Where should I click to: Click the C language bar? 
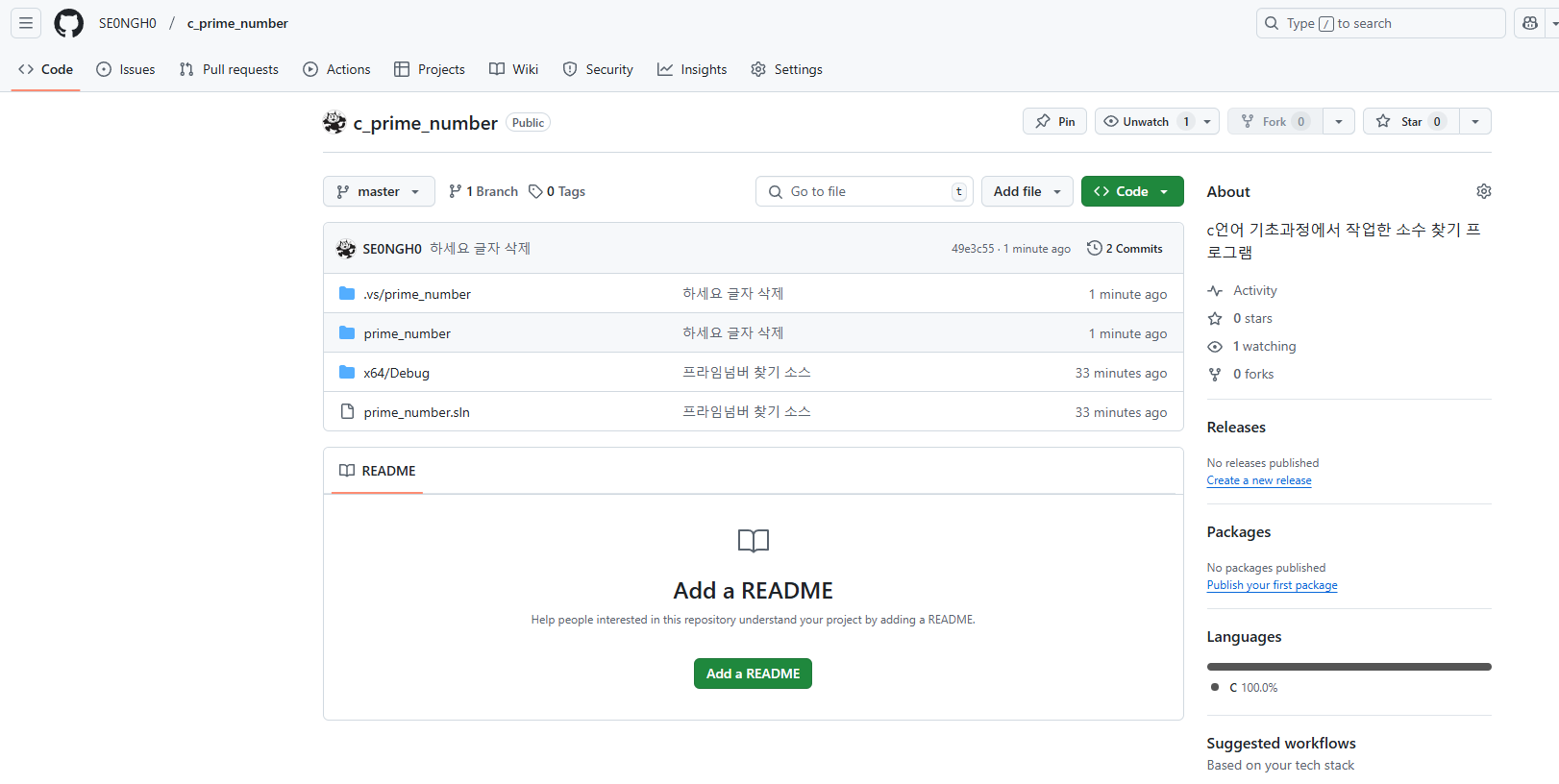[1349, 667]
